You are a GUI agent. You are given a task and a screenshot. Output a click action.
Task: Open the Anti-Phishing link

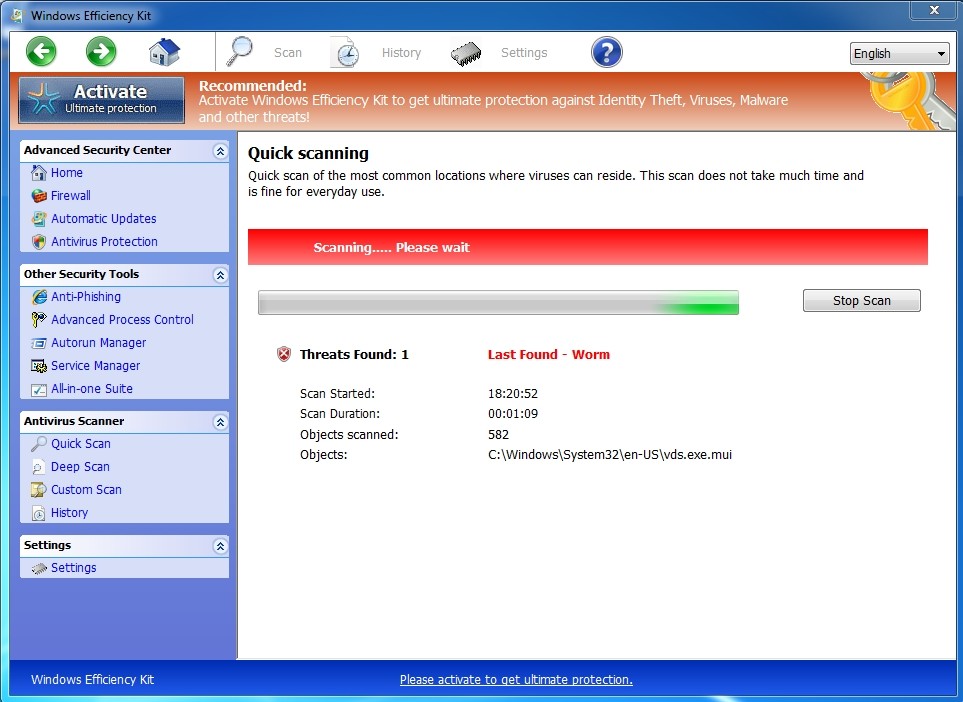tap(86, 297)
